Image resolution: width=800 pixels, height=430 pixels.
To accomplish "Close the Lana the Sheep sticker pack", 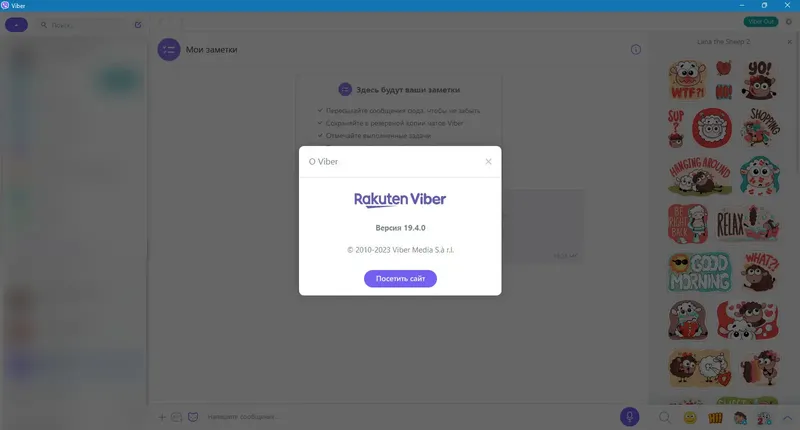I will click(789, 42).
